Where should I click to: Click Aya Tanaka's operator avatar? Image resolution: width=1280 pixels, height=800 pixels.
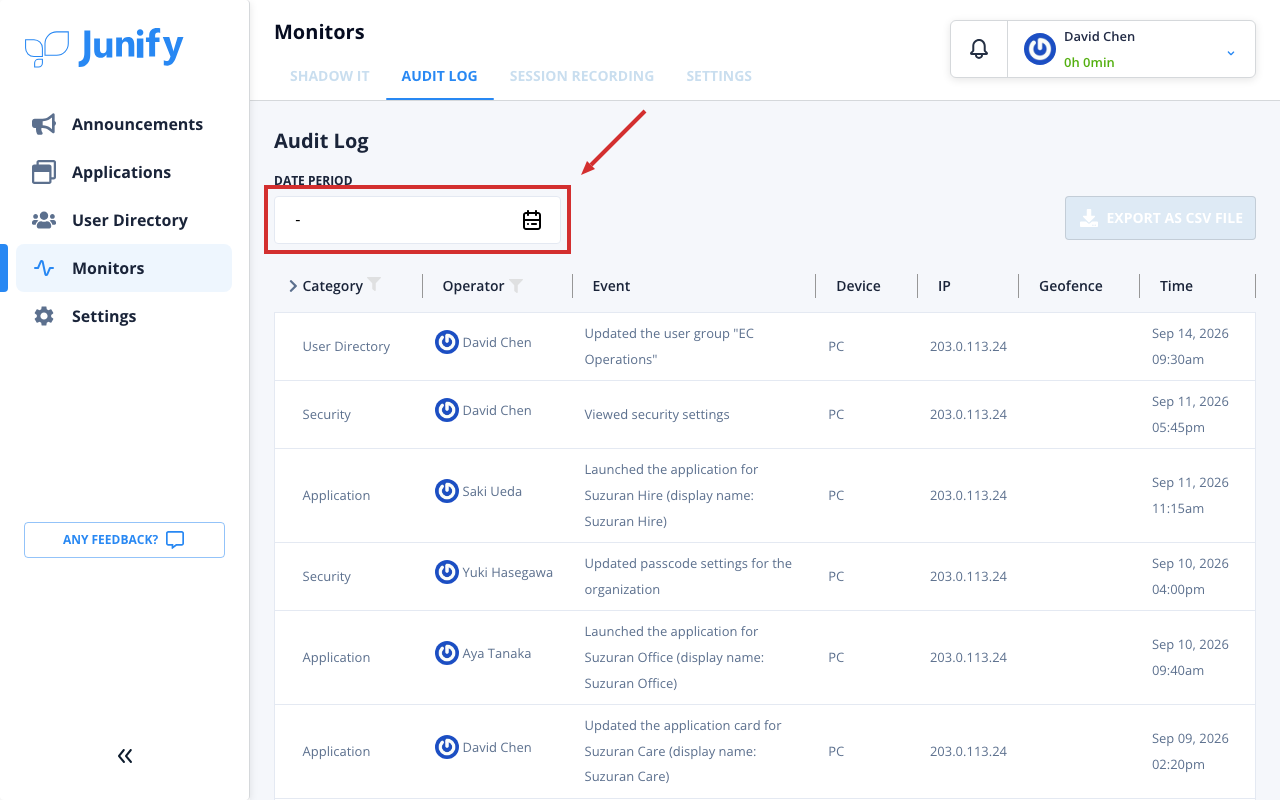[447, 653]
